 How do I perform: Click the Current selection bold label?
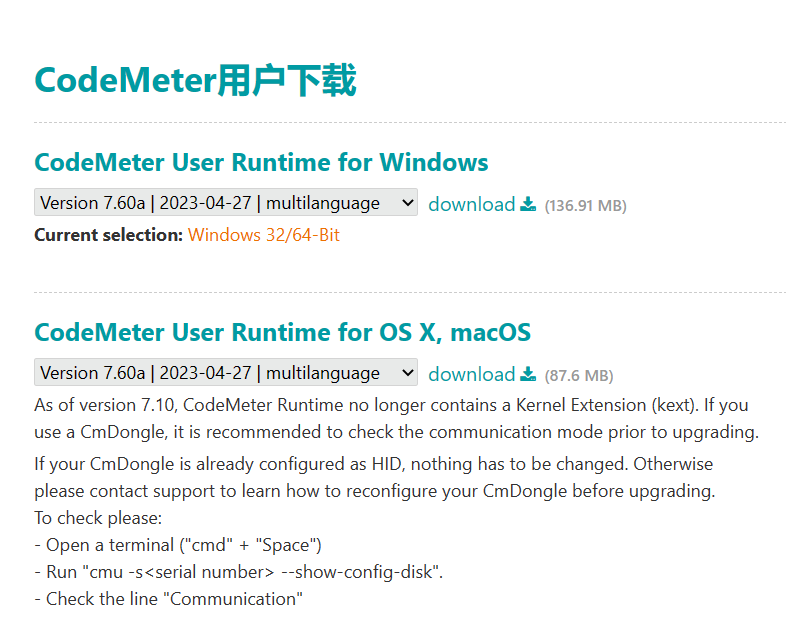(x=109, y=235)
